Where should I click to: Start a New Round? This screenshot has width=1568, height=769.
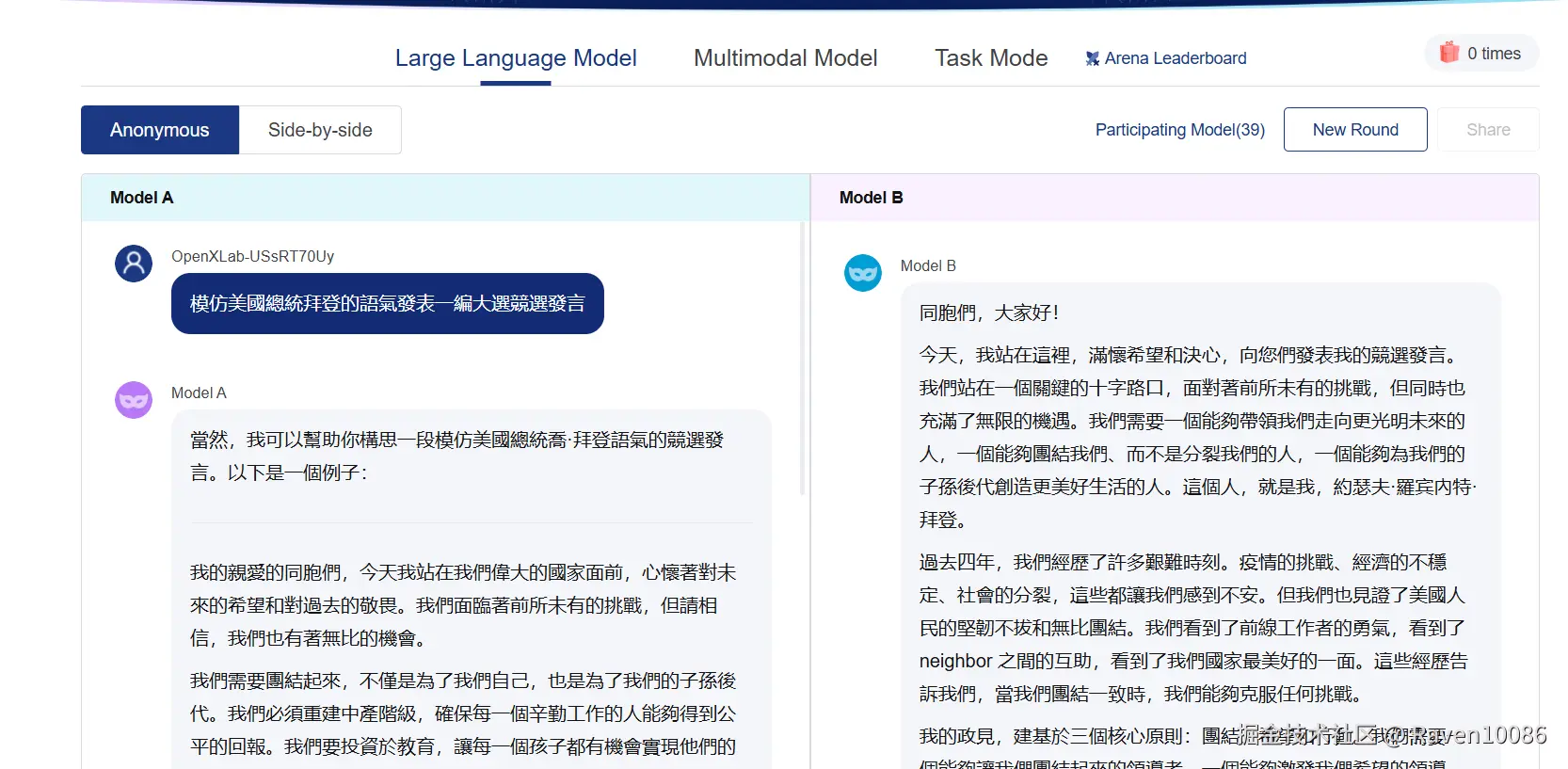click(1355, 130)
